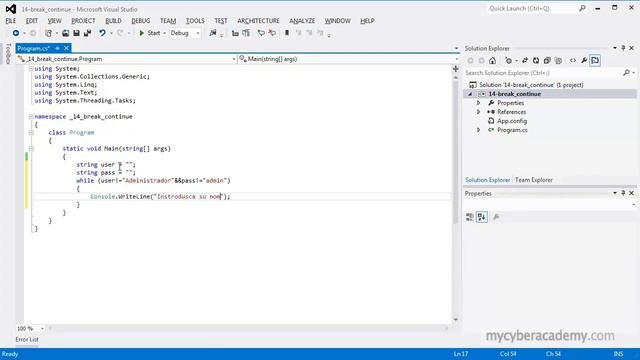640x360 pixels.
Task: Undo the last edit
Action: click(x=102, y=33)
